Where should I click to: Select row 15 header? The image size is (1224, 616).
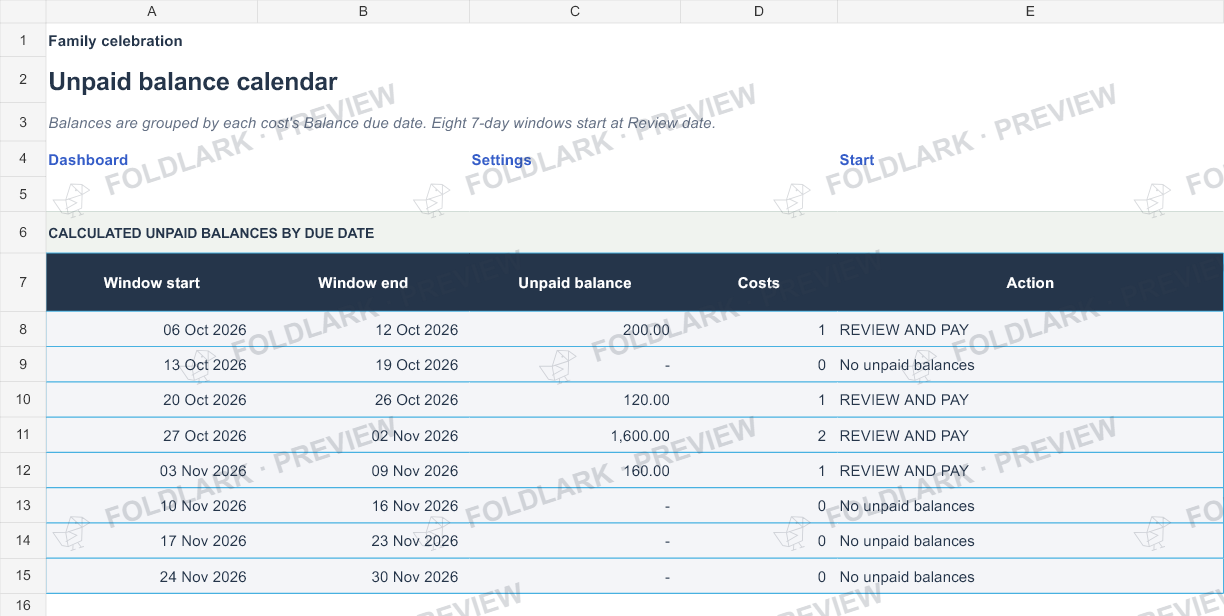[x=23, y=576]
